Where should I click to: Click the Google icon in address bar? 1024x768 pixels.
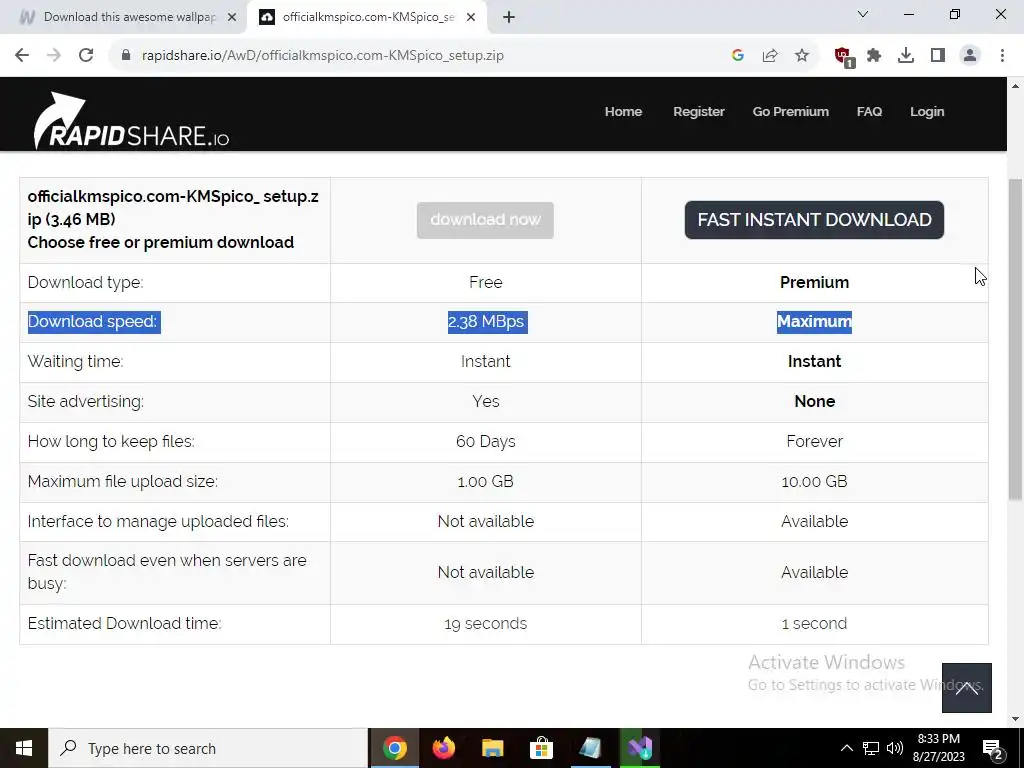coord(738,55)
